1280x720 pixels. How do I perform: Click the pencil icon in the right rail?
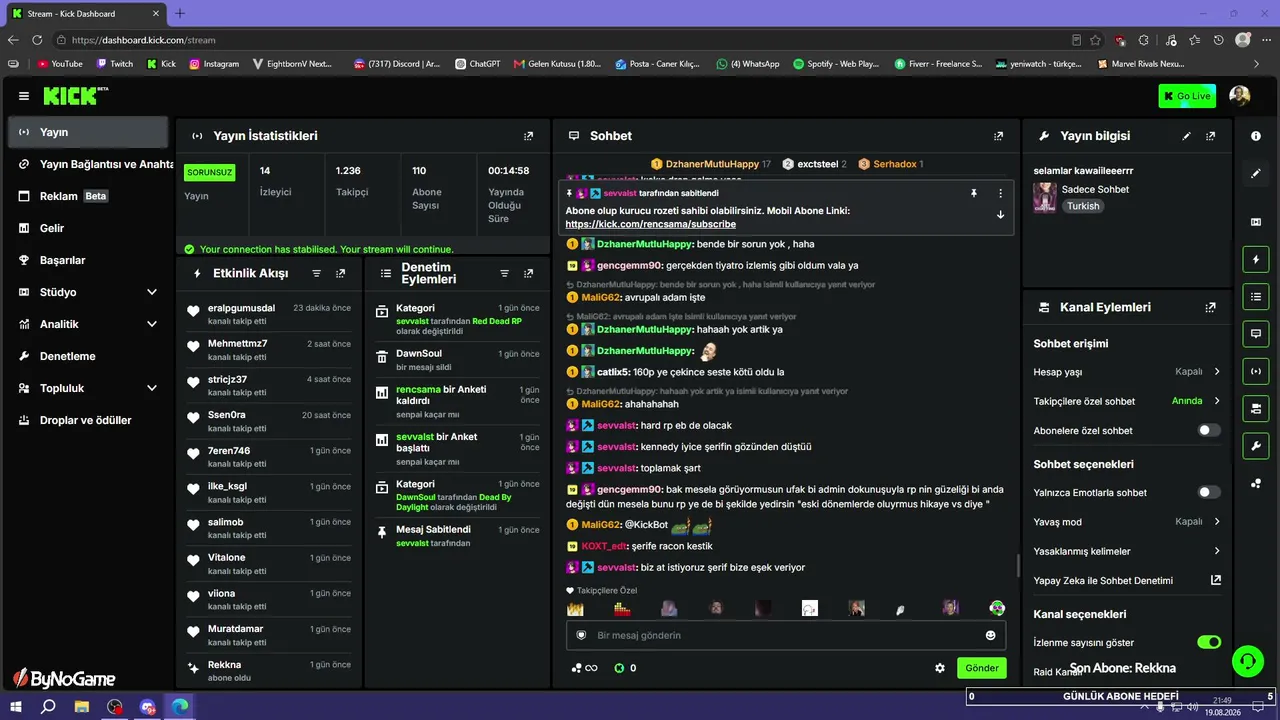click(1256, 174)
